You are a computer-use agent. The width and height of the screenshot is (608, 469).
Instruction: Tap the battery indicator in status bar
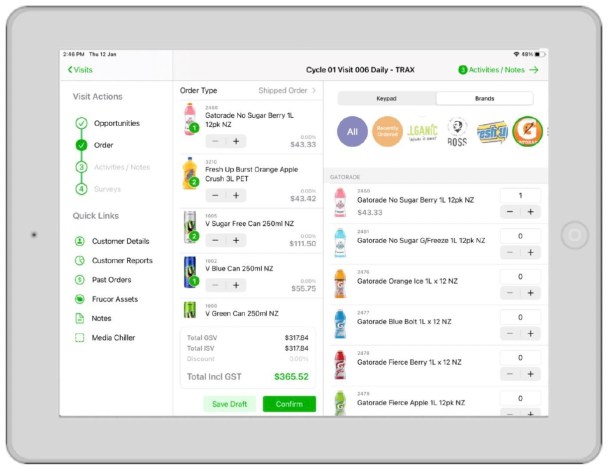(540, 54)
